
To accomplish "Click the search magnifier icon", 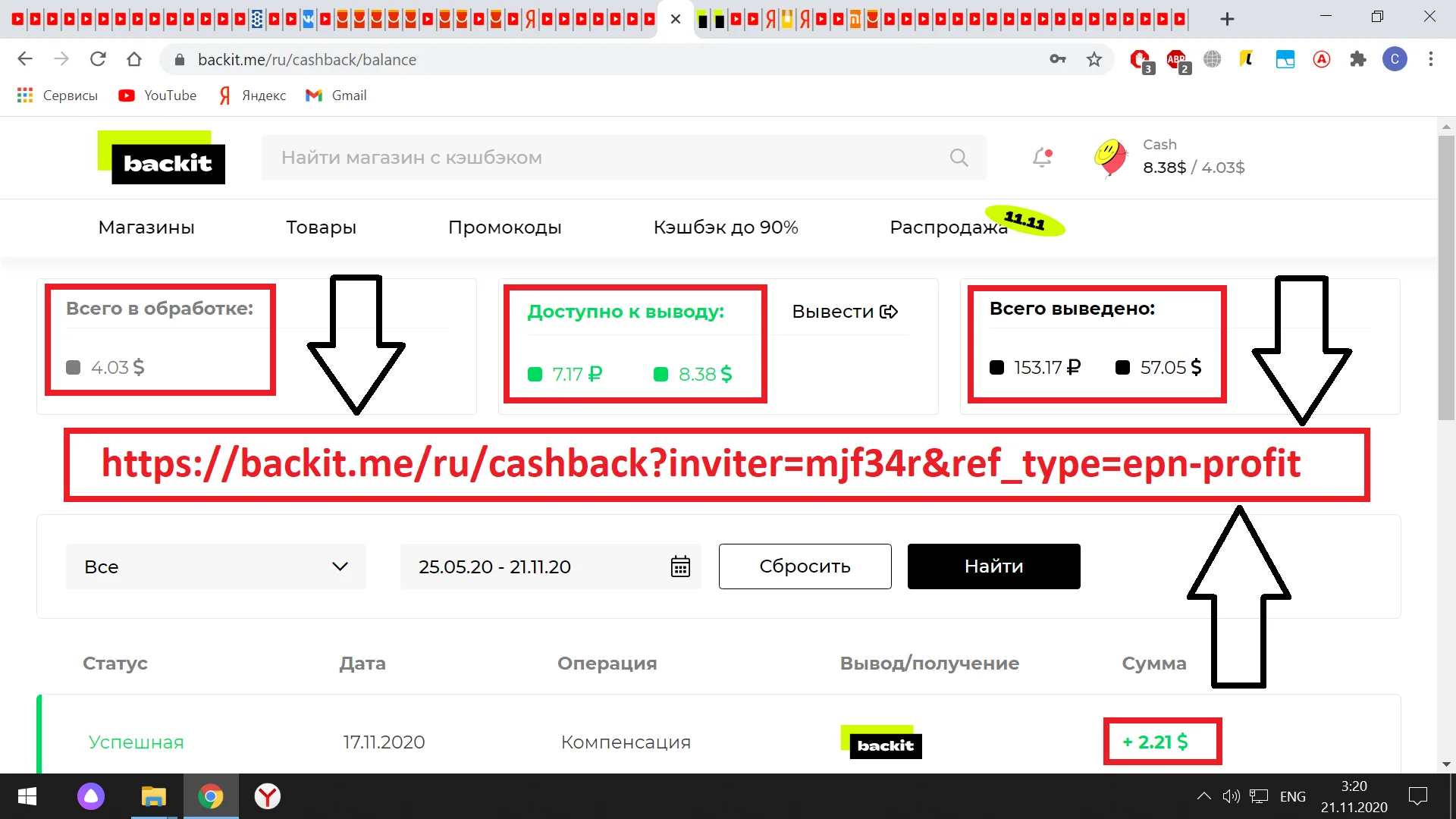I will pyautogui.click(x=959, y=158).
